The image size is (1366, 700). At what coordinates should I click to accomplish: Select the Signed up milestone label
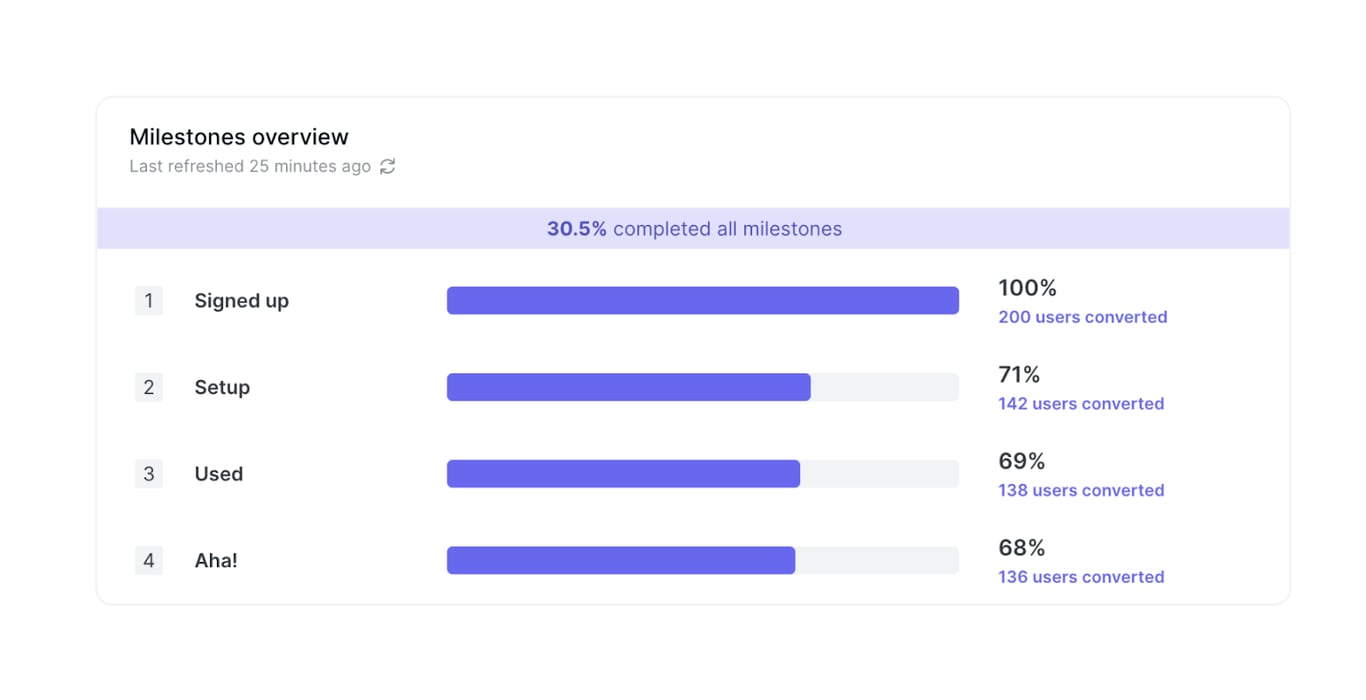coord(241,301)
